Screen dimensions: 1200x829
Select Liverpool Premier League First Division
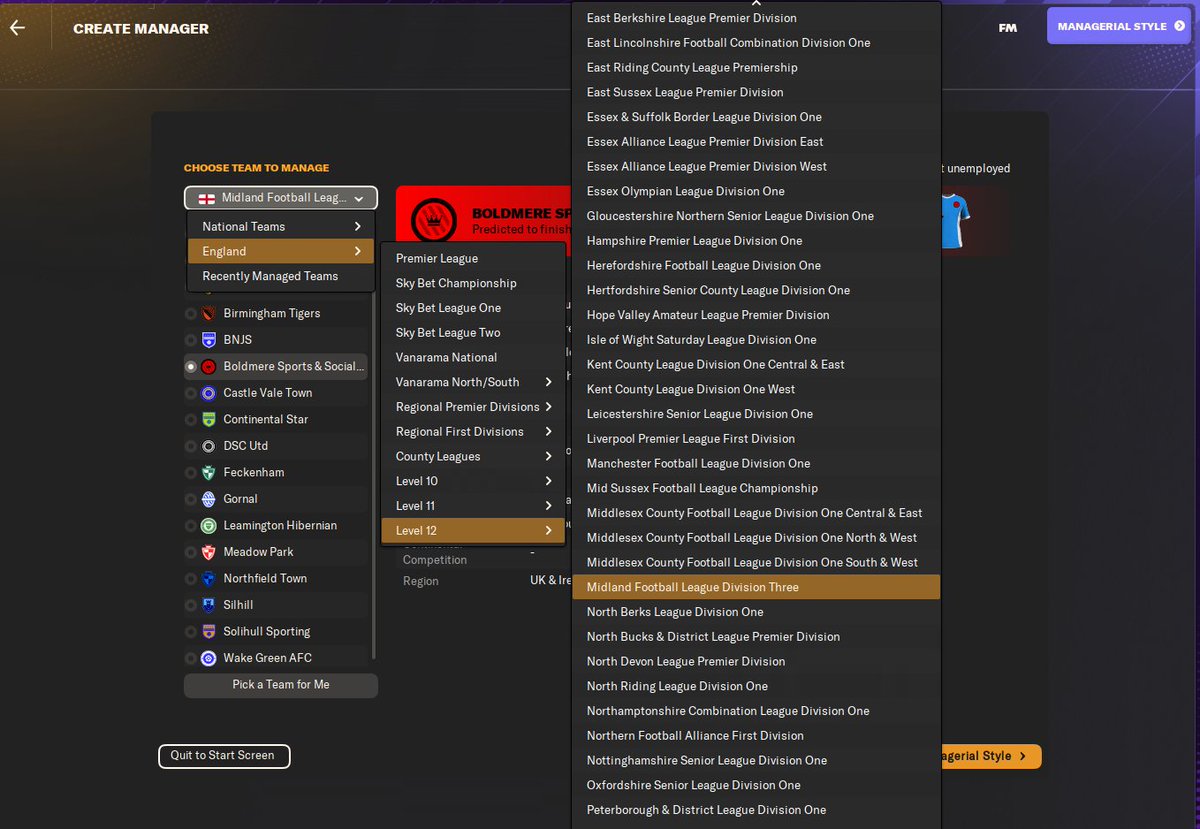coord(756,439)
